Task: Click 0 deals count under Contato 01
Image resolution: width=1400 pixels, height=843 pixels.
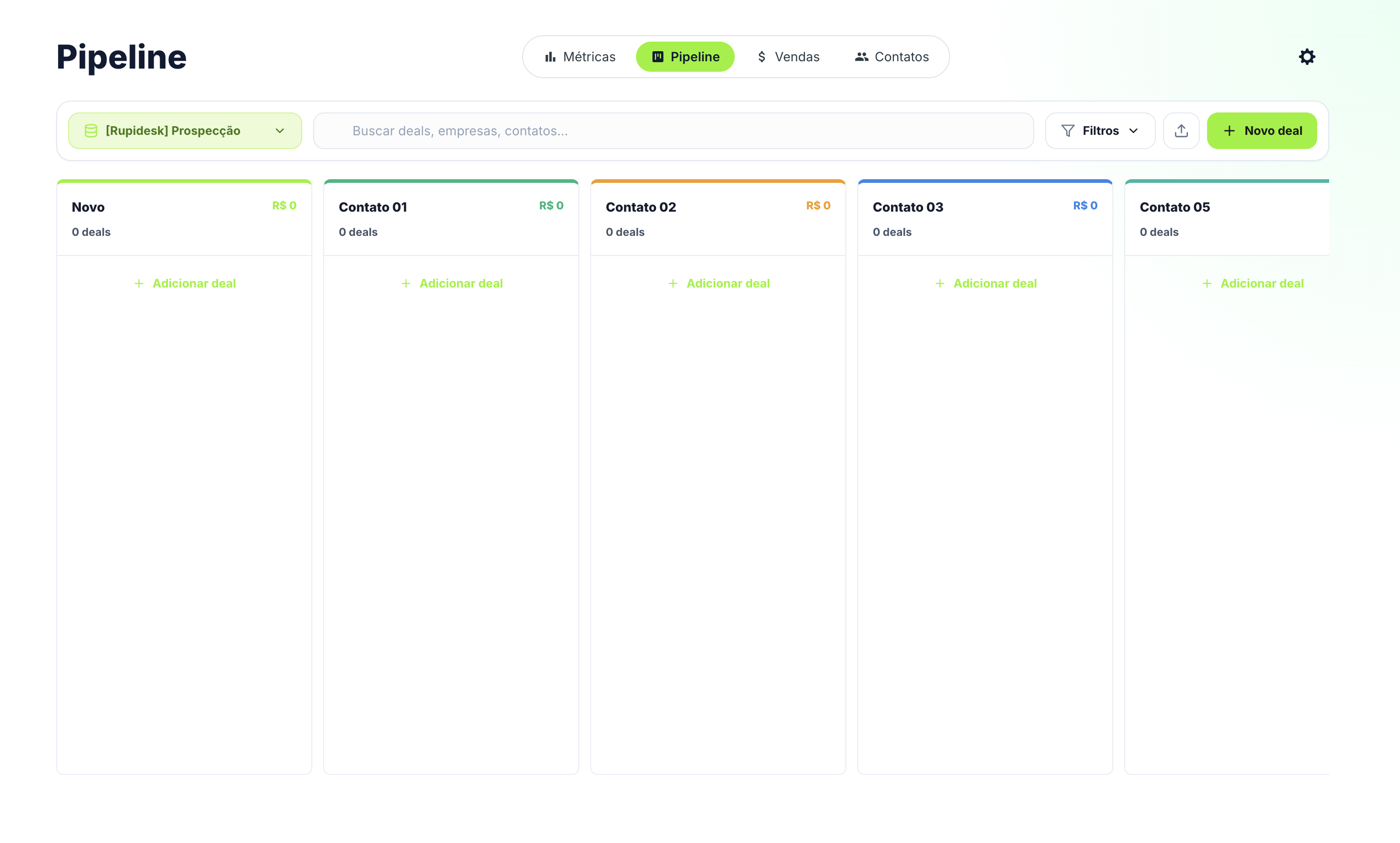Action: 358,232
